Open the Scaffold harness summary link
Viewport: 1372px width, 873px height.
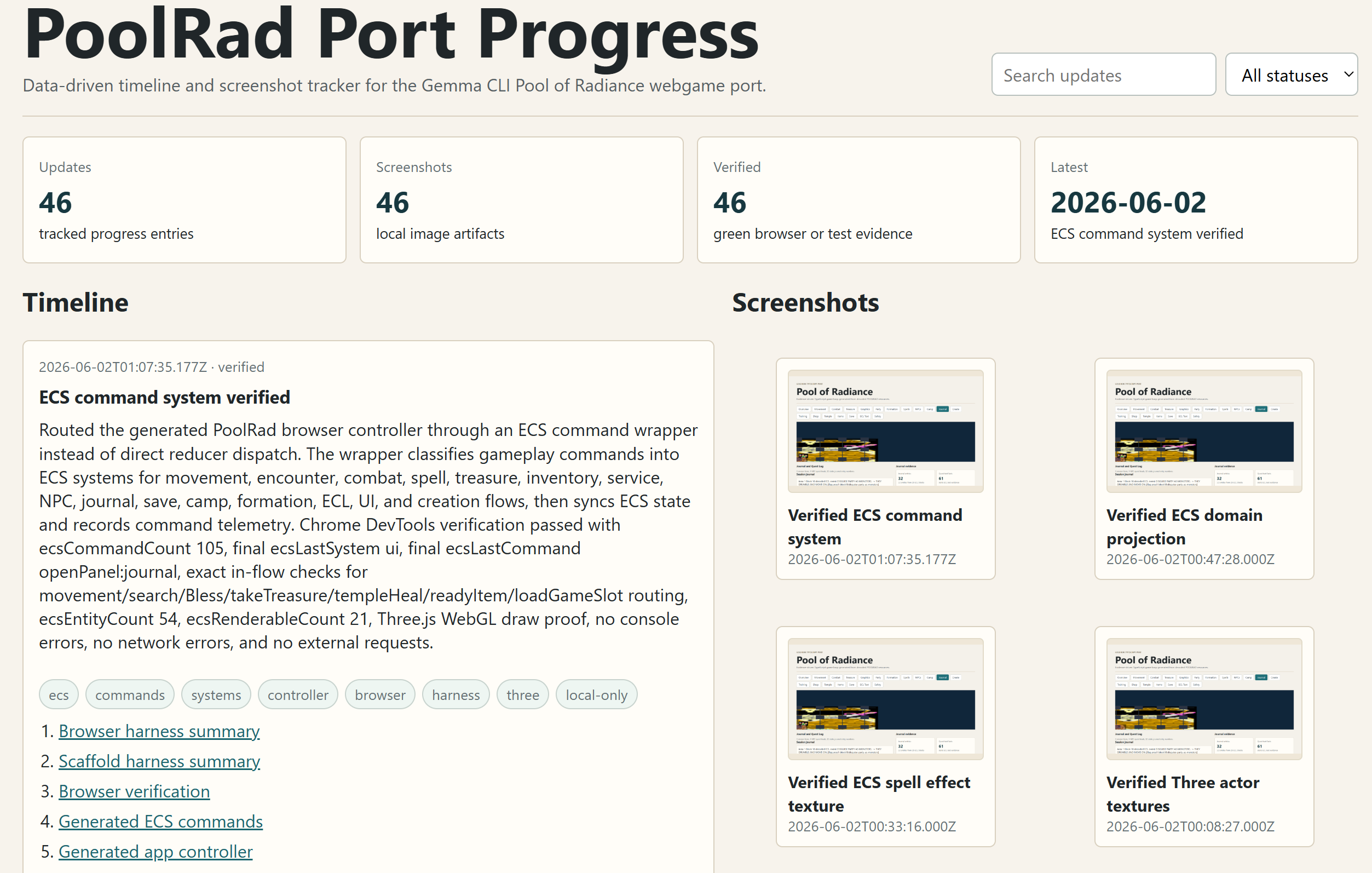point(159,761)
